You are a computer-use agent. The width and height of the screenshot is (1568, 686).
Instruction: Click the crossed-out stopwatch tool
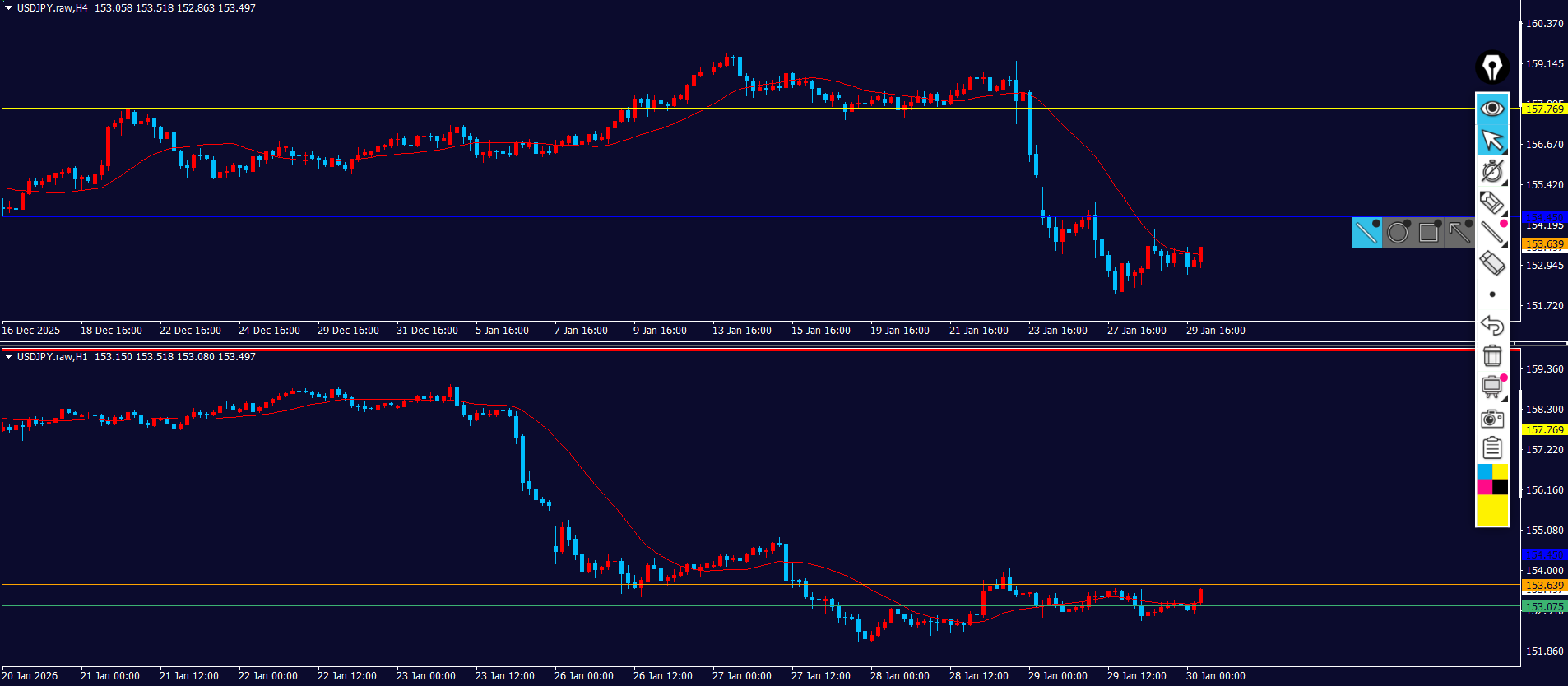[1491, 171]
